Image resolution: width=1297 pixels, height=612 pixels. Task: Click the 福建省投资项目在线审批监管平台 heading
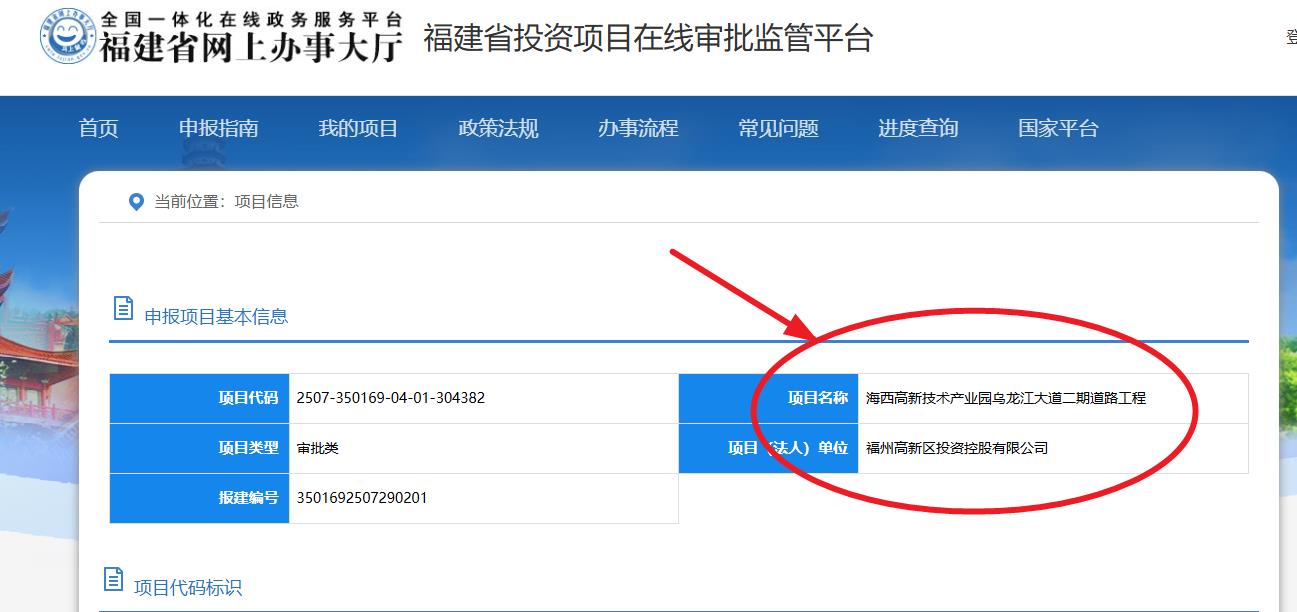[648, 38]
